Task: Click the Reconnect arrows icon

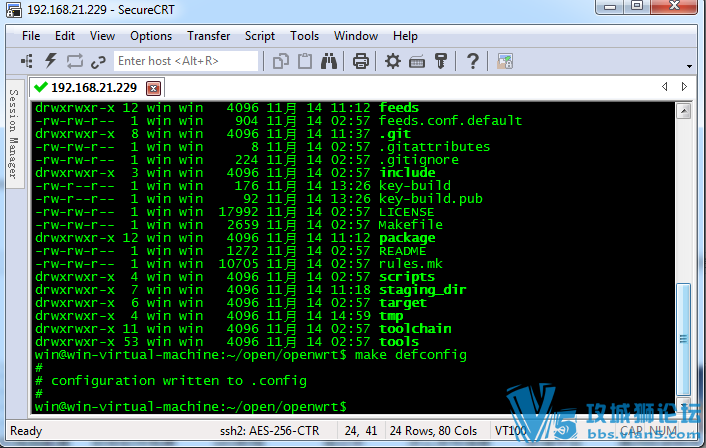Action: pyautogui.click(x=74, y=61)
